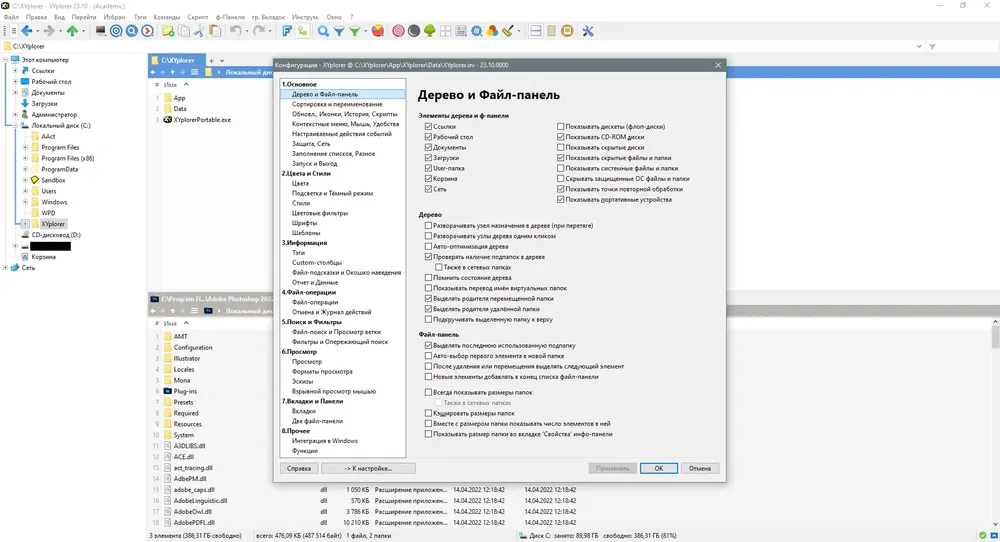The width and height of the screenshot is (1000, 542).
Task: Click the green Up arrow toolbar icon
Action: pos(72,31)
